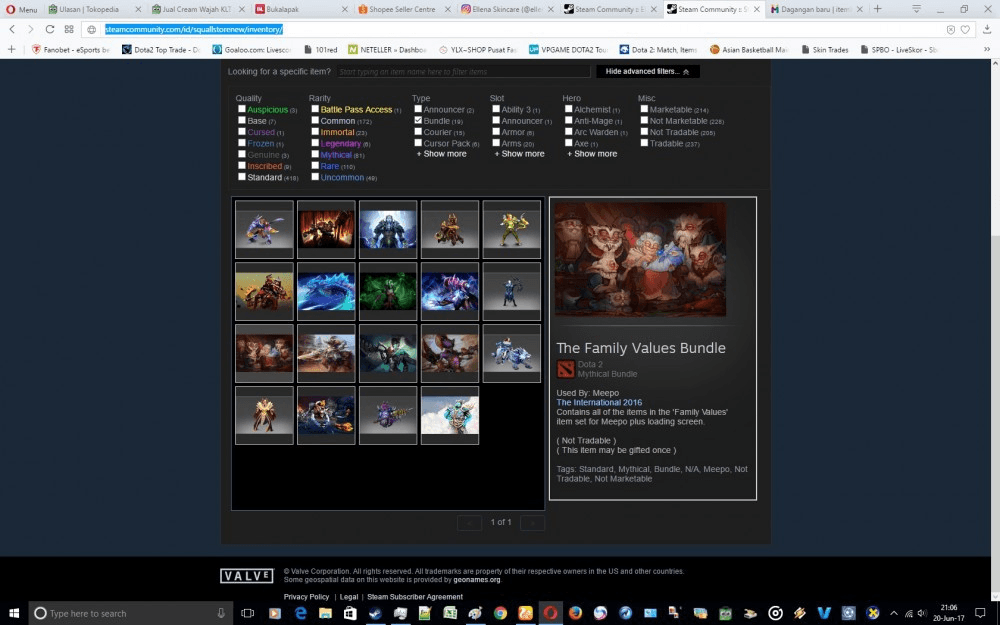The width and height of the screenshot is (1000, 625).
Task: Open Excel from the taskbar
Action: pyautogui.click(x=450, y=613)
